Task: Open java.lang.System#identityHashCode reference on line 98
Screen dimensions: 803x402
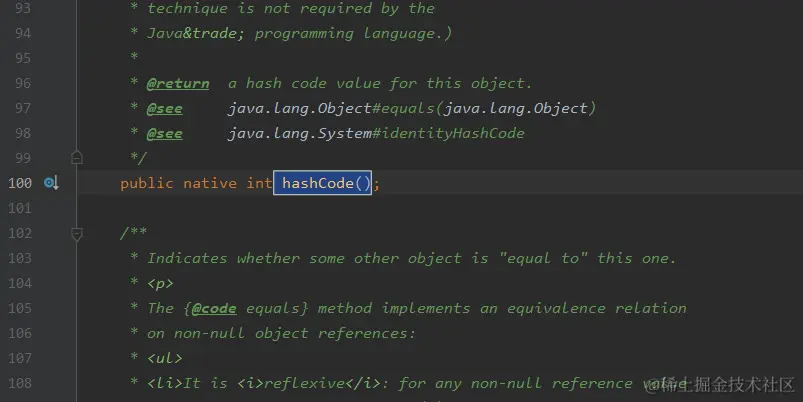Action: (376, 134)
